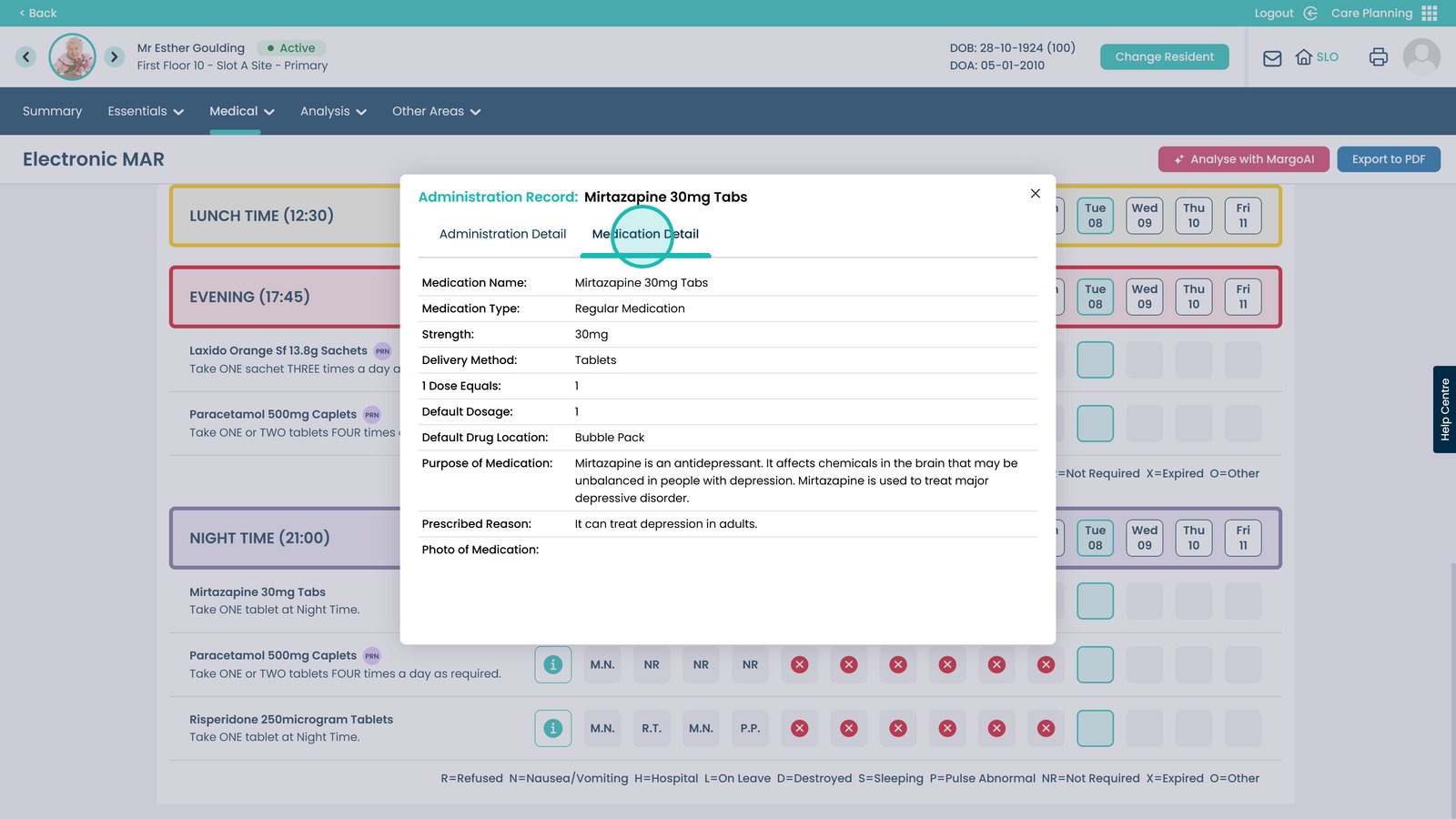Open the Other Areas dropdown
Image resolution: width=1456 pixels, height=819 pixels.
click(436, 111)
